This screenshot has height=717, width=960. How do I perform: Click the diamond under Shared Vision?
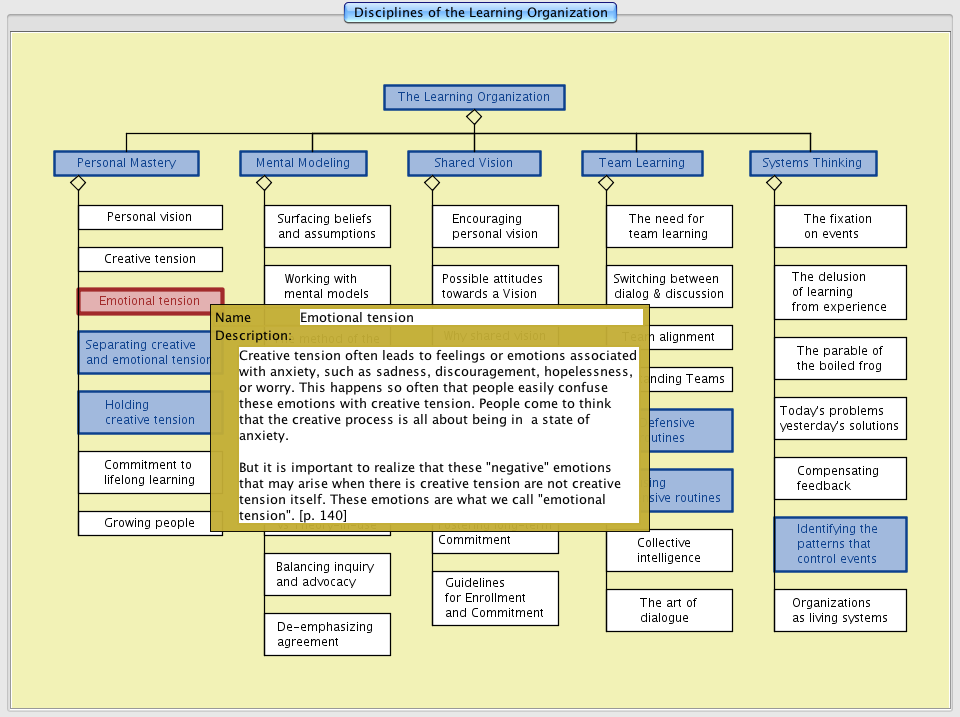pos(432,183)
